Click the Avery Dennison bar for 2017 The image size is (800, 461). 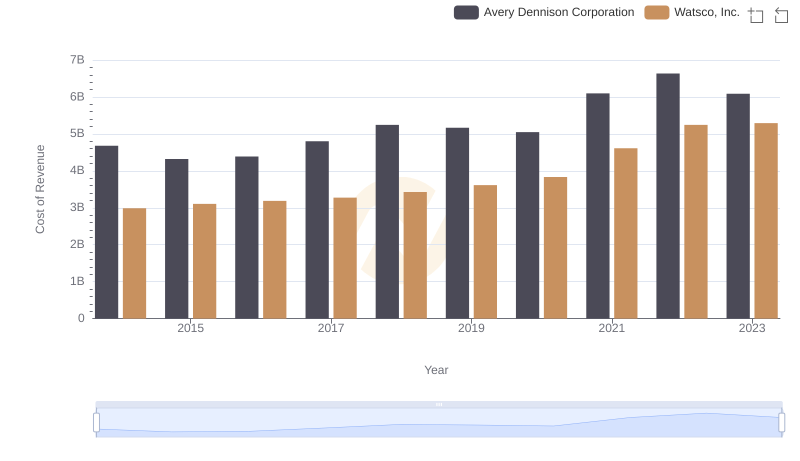(317, 230)
